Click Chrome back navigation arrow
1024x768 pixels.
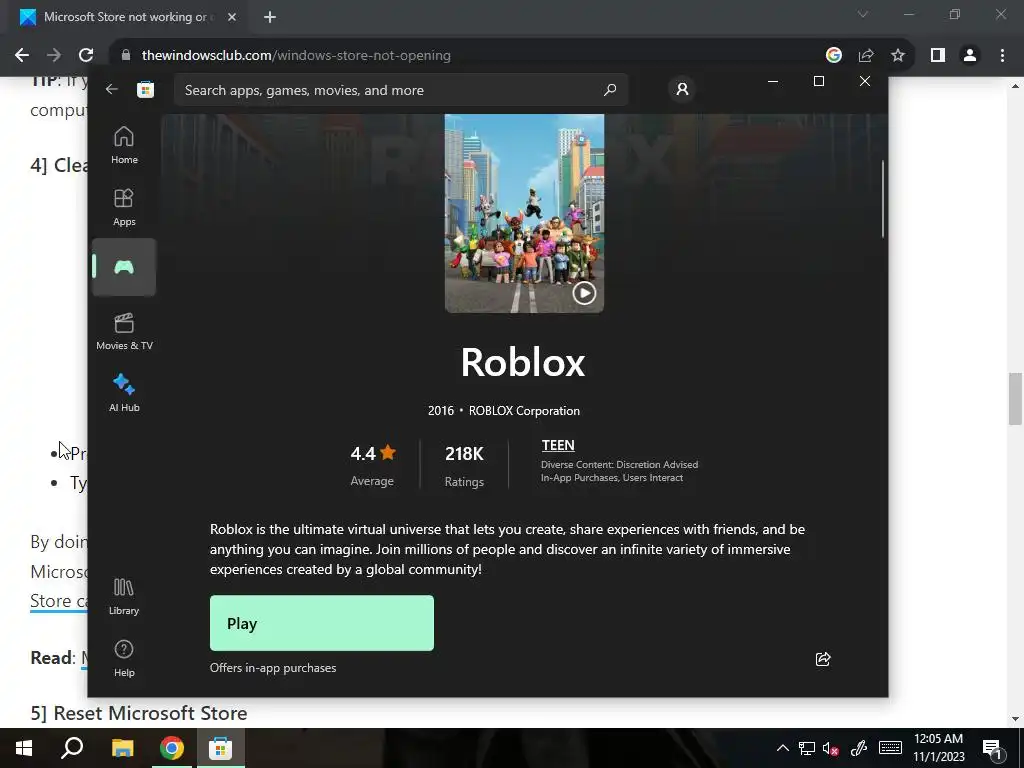pyautogui.click(x=22, y=56)
